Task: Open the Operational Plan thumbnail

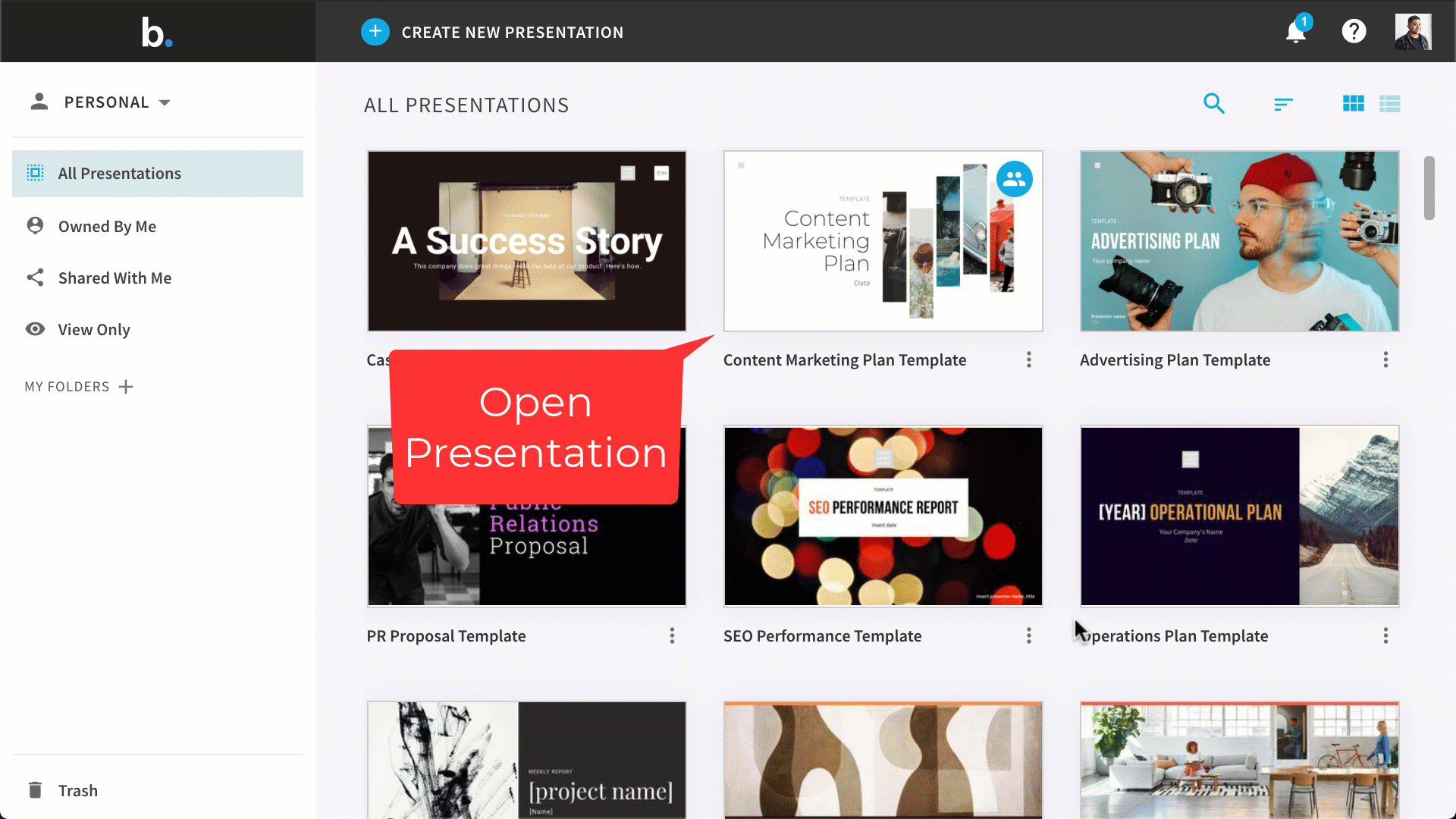Action: point(1240,516)
